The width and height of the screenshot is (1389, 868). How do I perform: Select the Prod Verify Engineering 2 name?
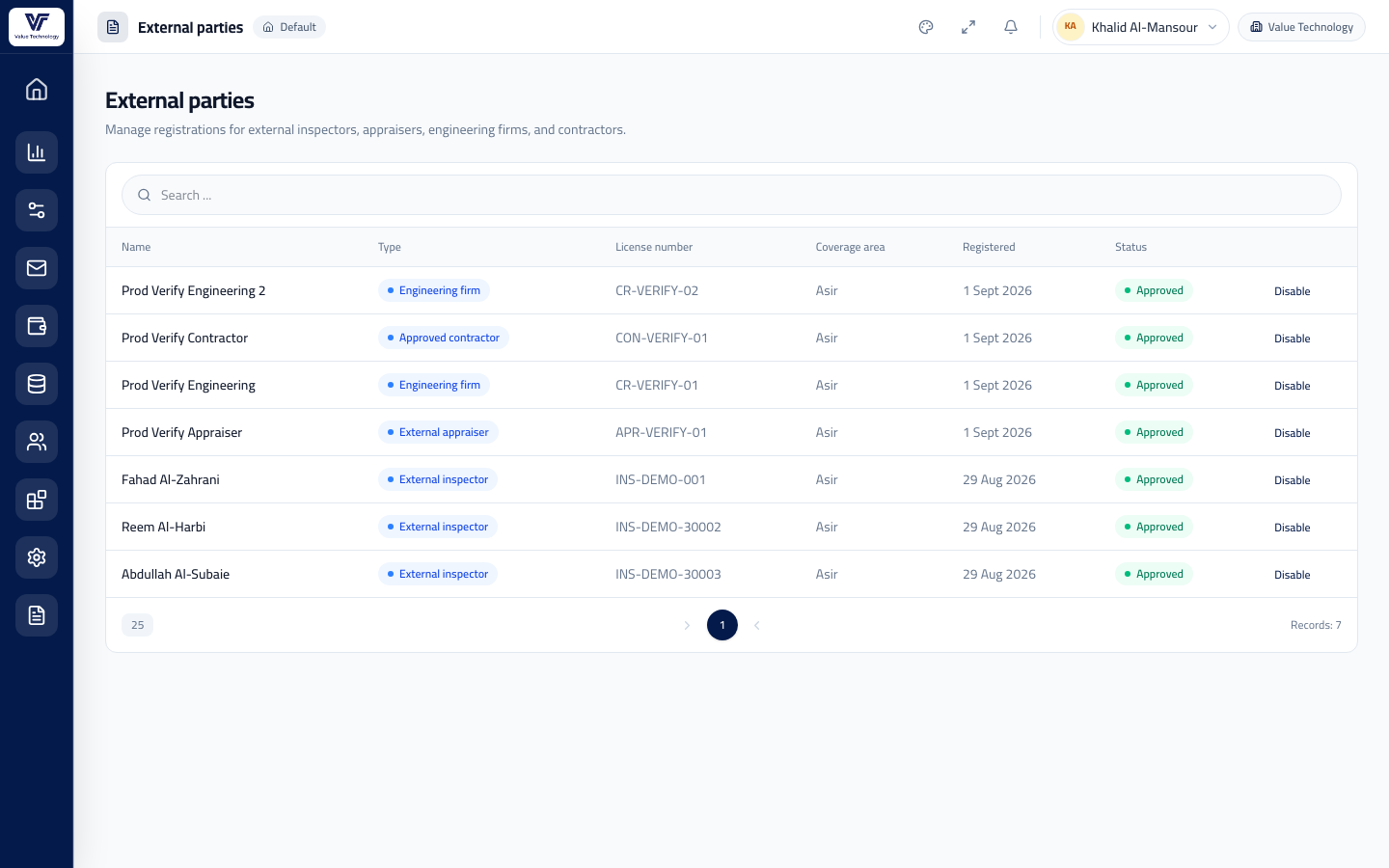tap(193, 290)
